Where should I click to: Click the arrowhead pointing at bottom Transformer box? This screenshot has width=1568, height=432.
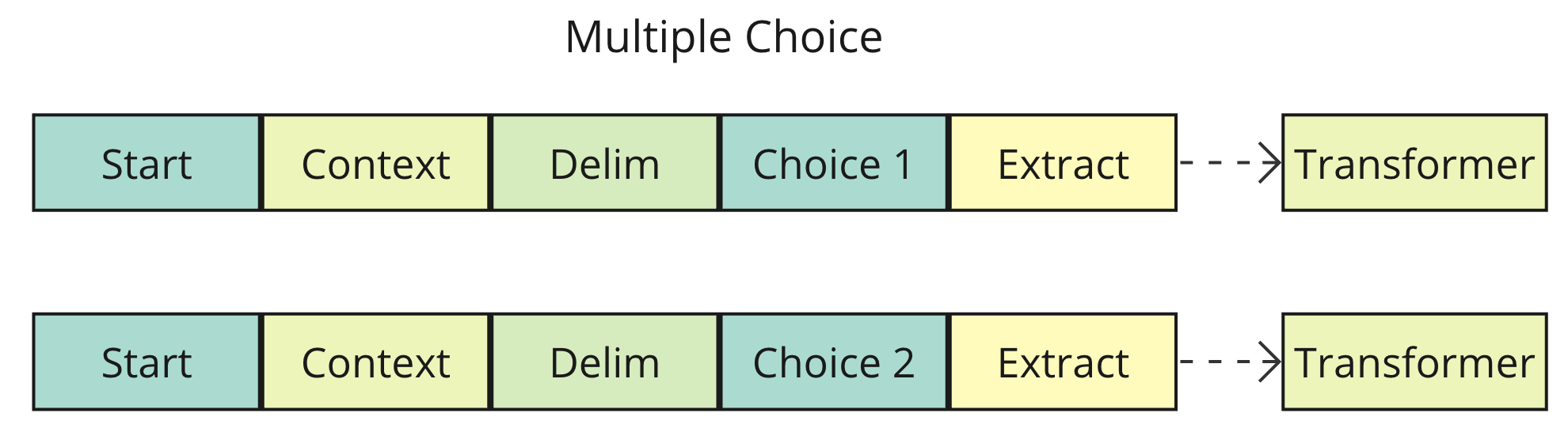pyautogui.click(x=1273, y=362)
